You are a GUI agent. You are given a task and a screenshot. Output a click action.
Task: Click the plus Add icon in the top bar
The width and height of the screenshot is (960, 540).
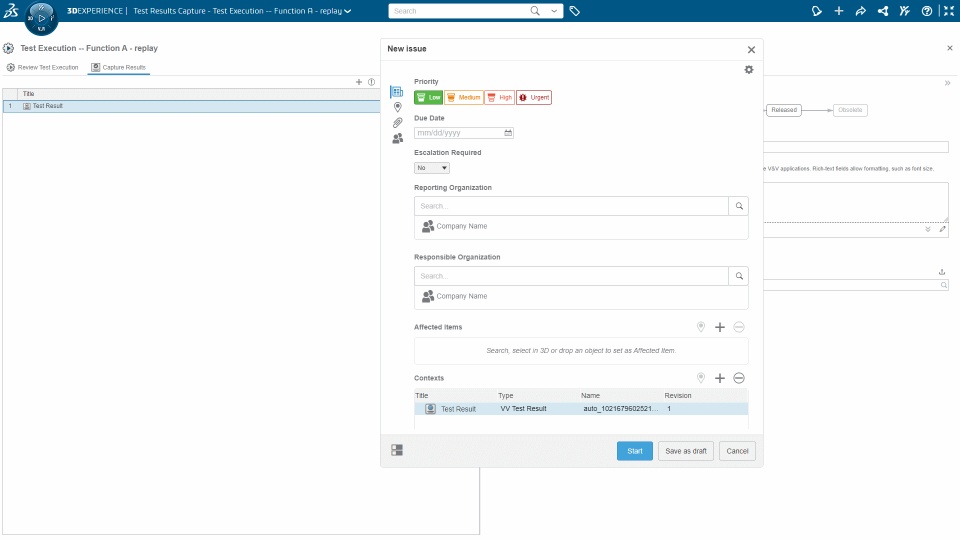[839, 11]
